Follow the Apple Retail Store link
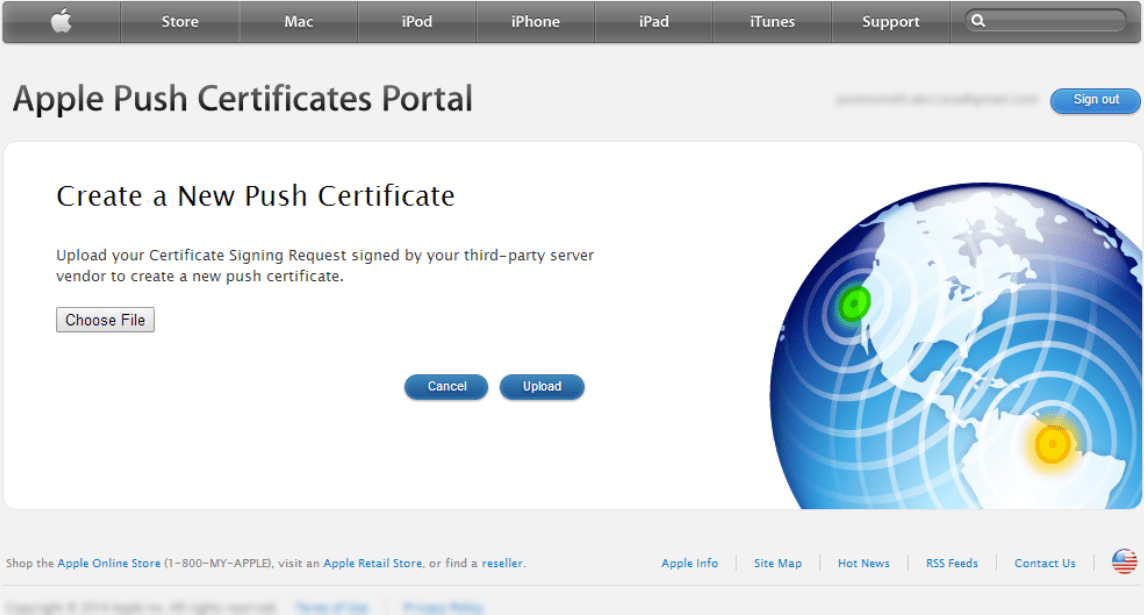Viewport: 1144px width, 615px height. pyautogui.click(x=372, y=563)
